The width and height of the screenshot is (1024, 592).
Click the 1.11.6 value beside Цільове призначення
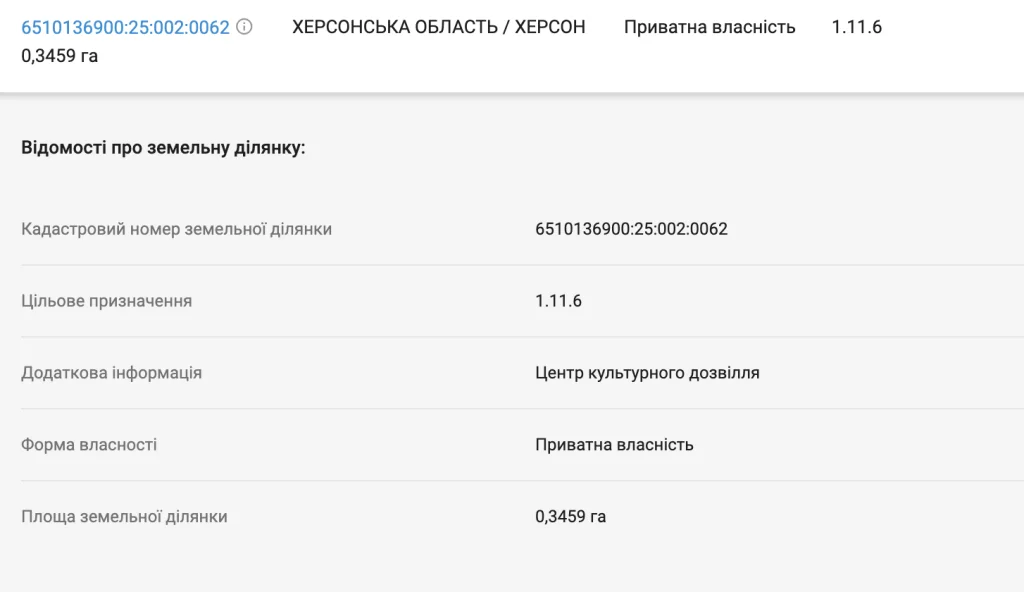[x=558, y=301]
